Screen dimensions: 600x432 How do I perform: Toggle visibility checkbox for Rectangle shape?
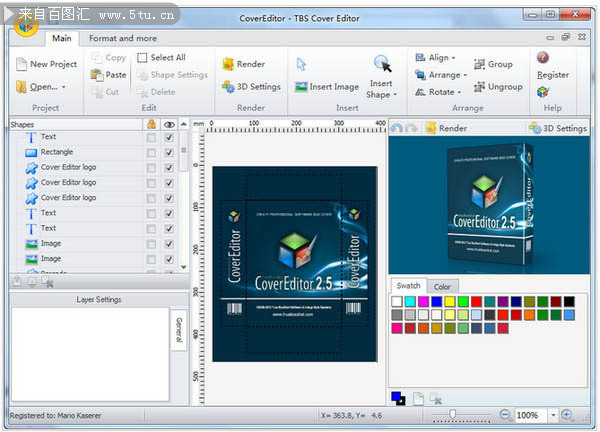coord(169,152)
